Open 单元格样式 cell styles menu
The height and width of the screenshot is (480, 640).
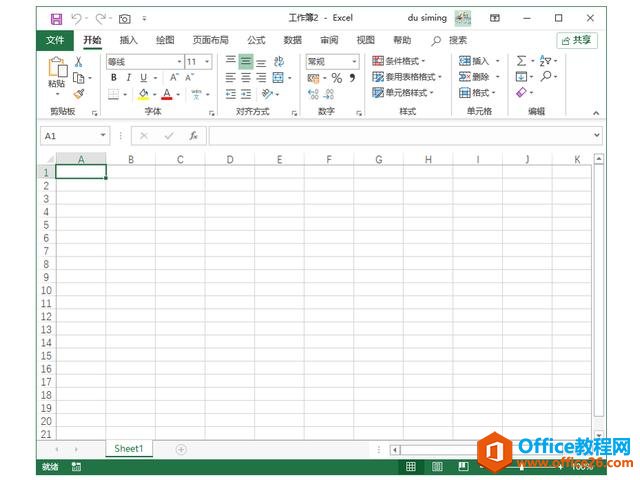point(402,93)
